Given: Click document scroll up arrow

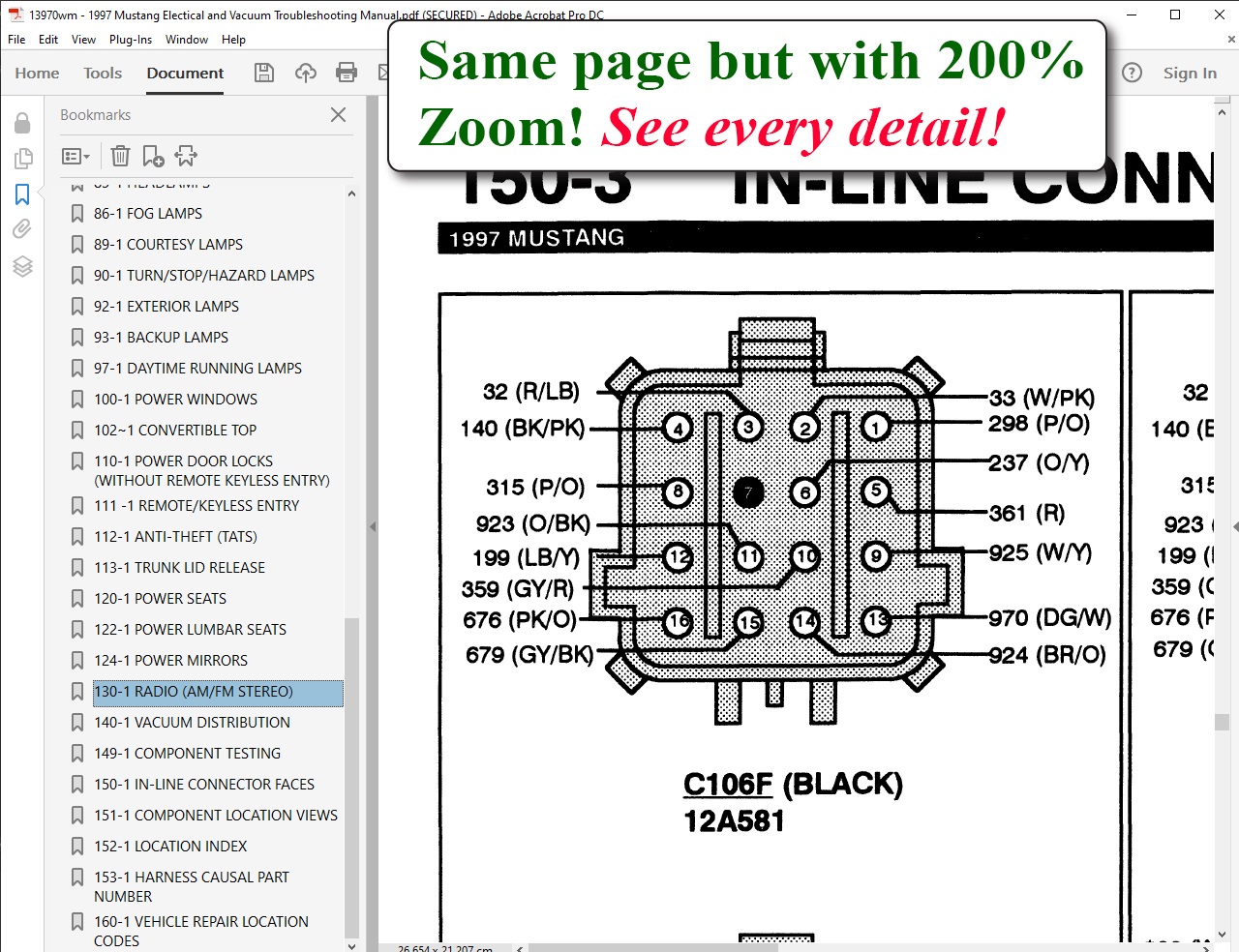Looking at the screenshot, I should 1223,112.
